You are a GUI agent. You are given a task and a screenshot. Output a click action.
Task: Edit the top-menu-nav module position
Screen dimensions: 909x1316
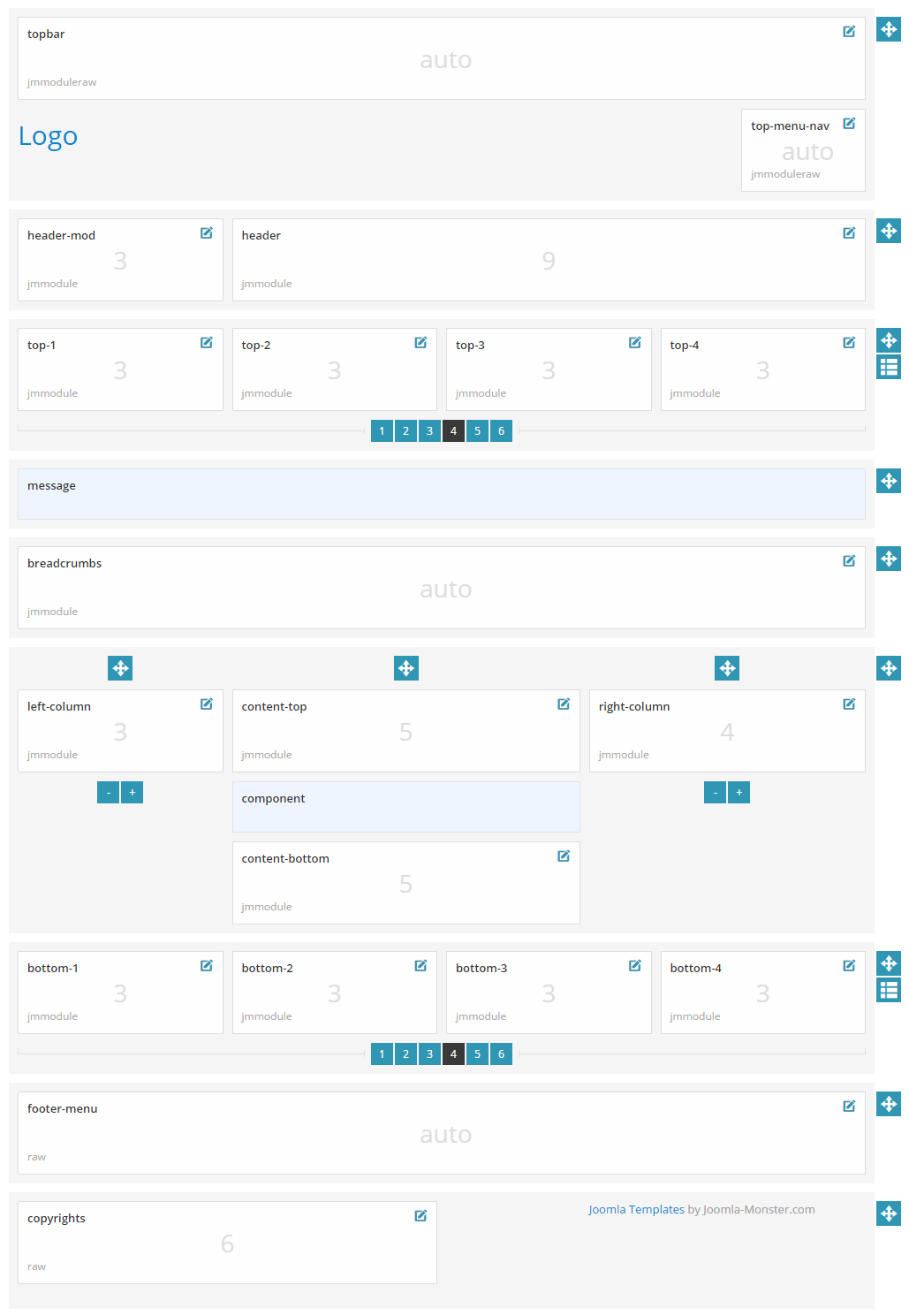[x=849, y=124]
